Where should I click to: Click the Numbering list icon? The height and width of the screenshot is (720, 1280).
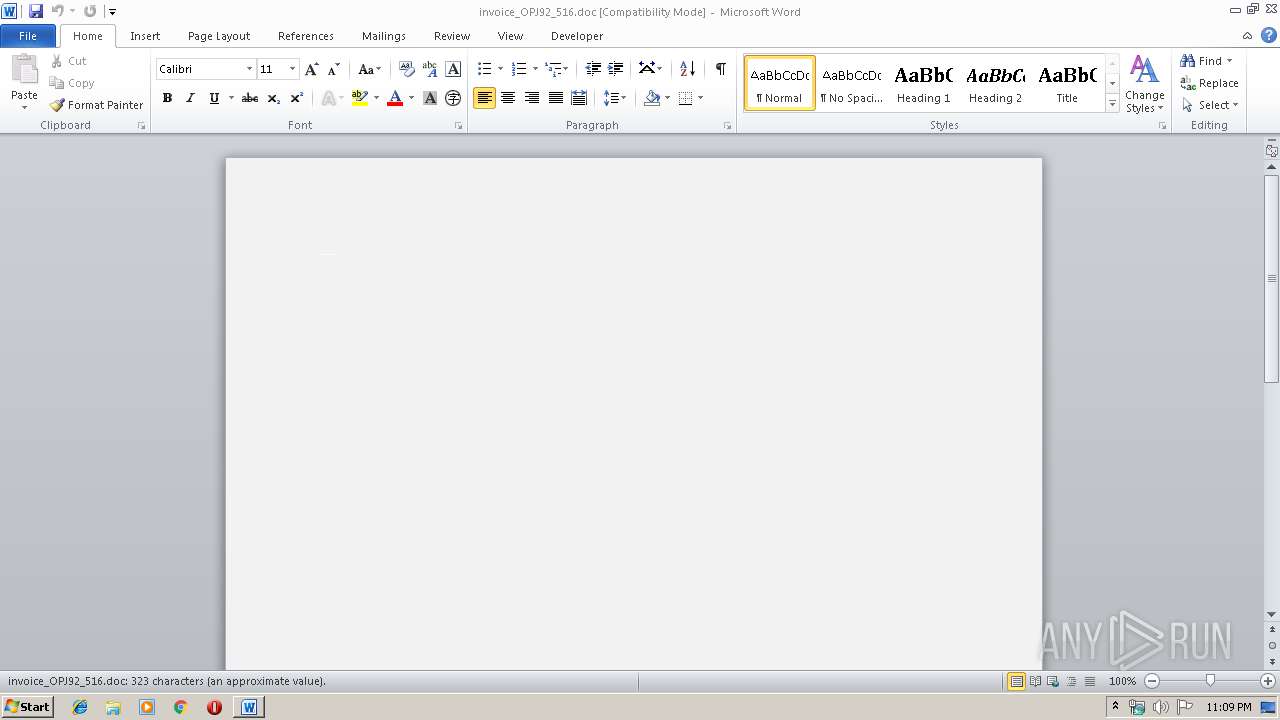coord(518,69)
